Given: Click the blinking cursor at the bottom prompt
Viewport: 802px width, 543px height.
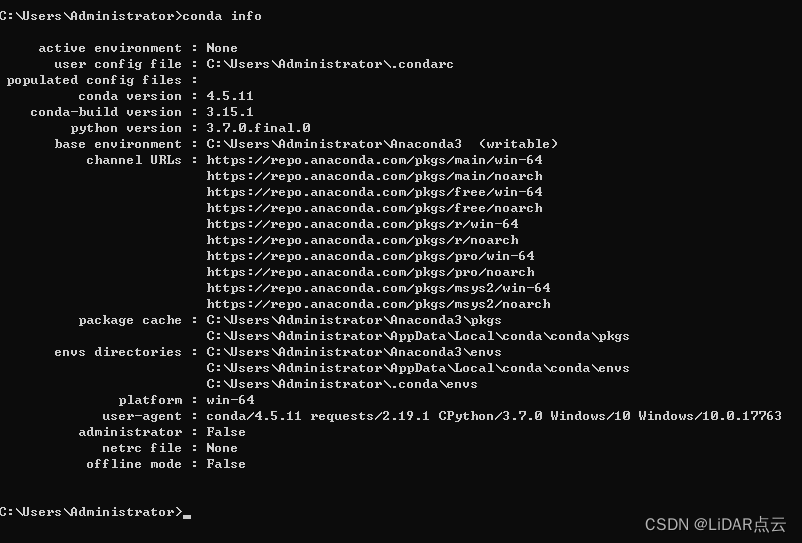Looking at the screenshot, I should [187, 514].
